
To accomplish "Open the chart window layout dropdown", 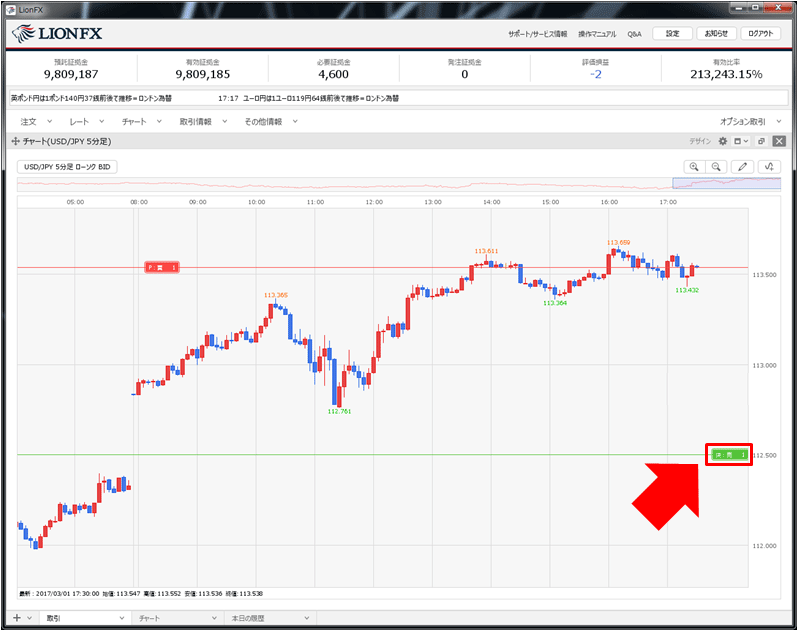I will (740, 141).
